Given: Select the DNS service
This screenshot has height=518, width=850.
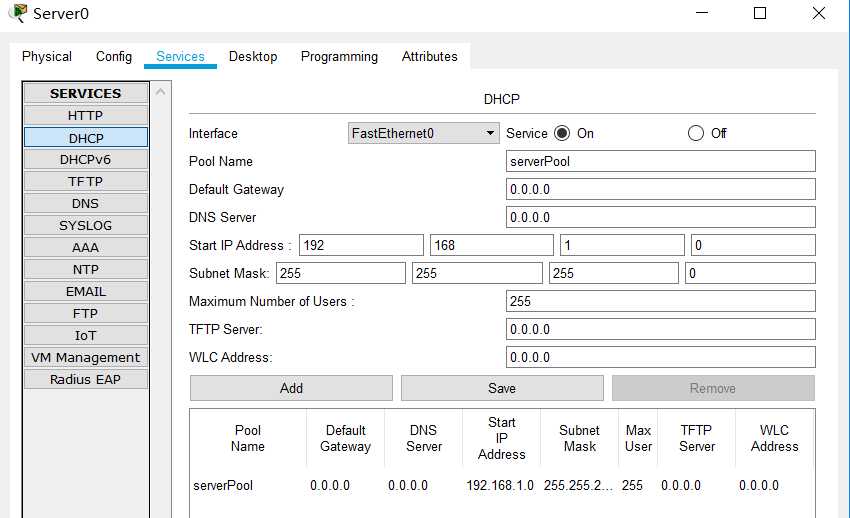Looking at the screenshot, I should click(x=86, y=203).
